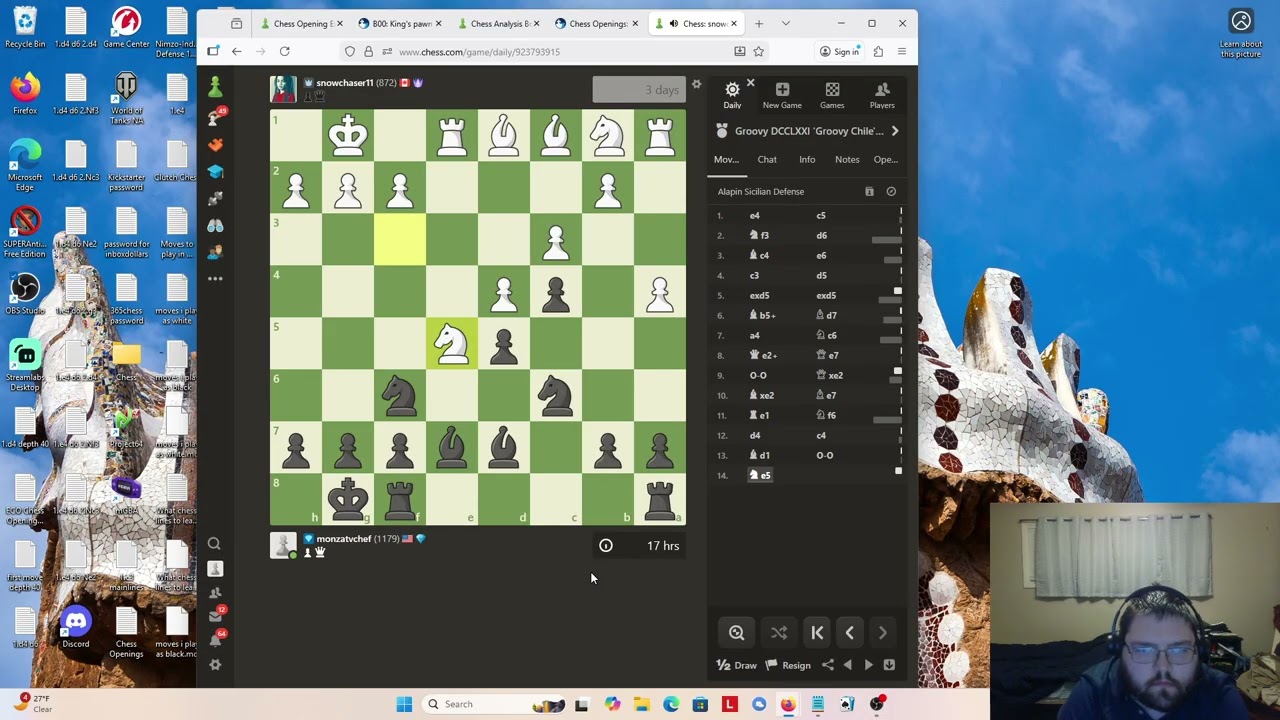
Task: Click the download game icon
Action: (x=889, y=665)
